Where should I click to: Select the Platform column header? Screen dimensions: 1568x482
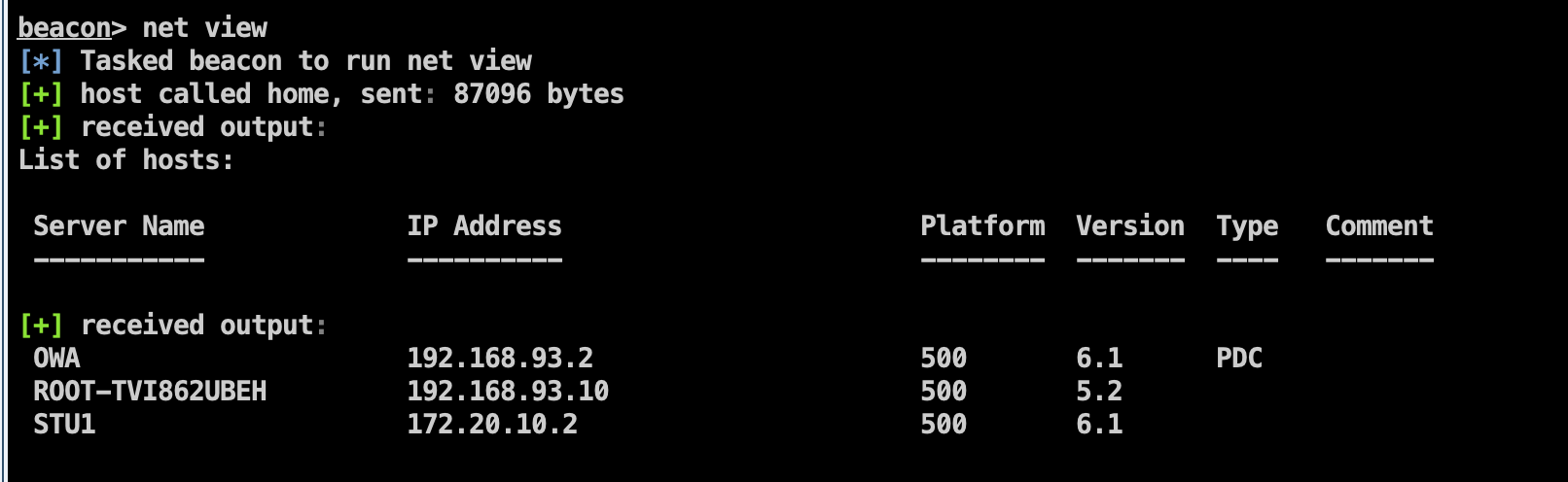982,226
